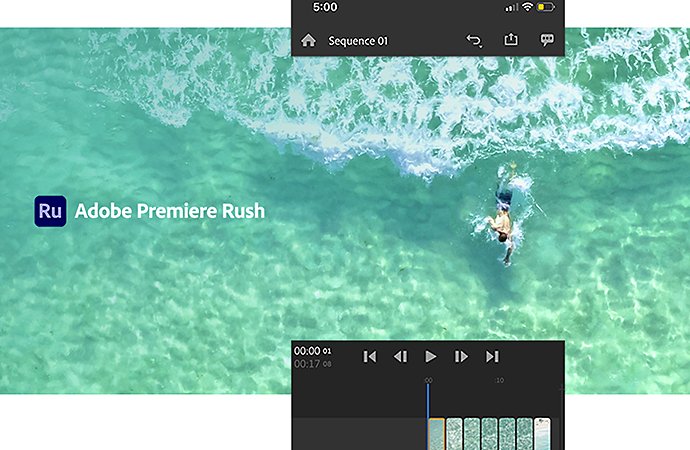Screen dimensions: 690x450
Task: Open the feedback speech bubble icon
Action: [547, 40]
